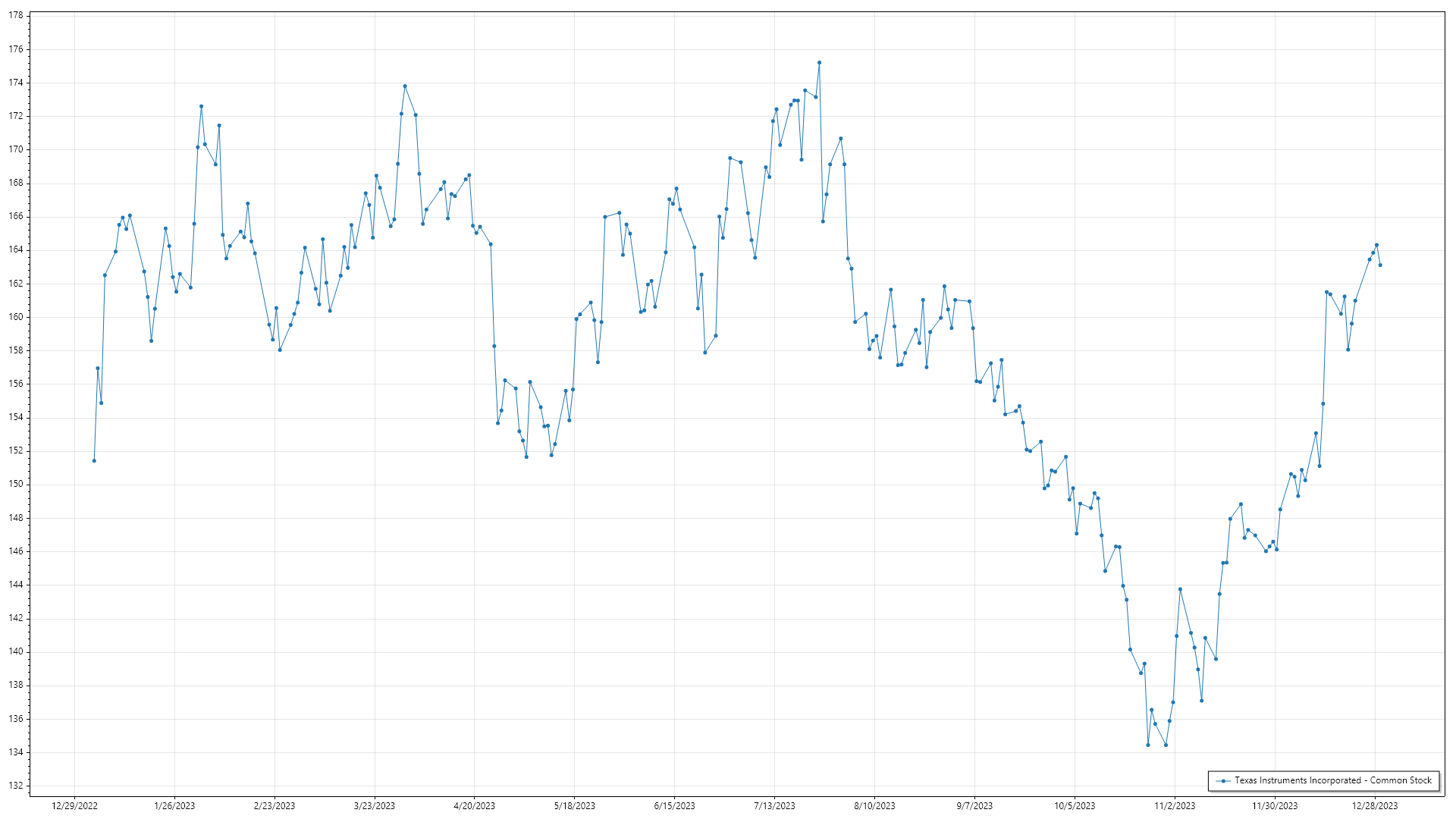Click the 144 y-axis value label
The height and width of the screenshot is (819, 1456).
16,585
